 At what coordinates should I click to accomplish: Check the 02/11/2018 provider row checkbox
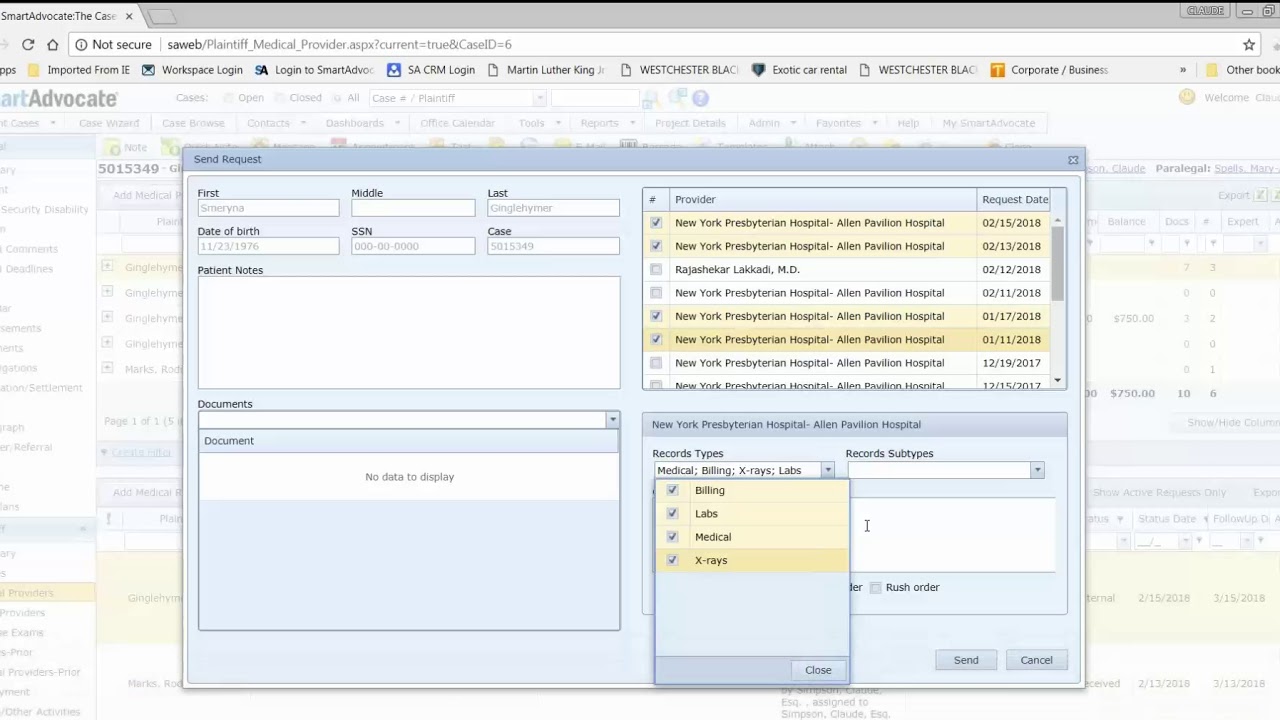pyautogui.click(x=656, y=293)
